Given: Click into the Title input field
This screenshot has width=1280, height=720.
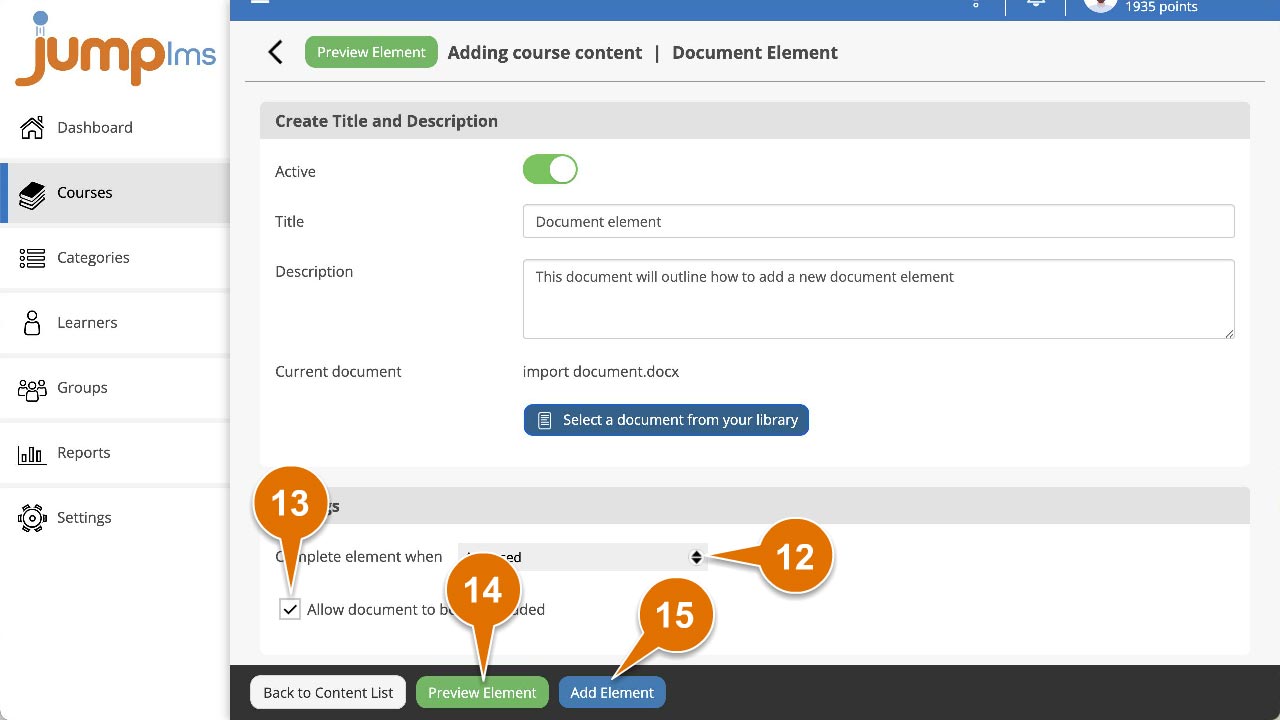Looking at the screenshot, I should pos(878,221).
